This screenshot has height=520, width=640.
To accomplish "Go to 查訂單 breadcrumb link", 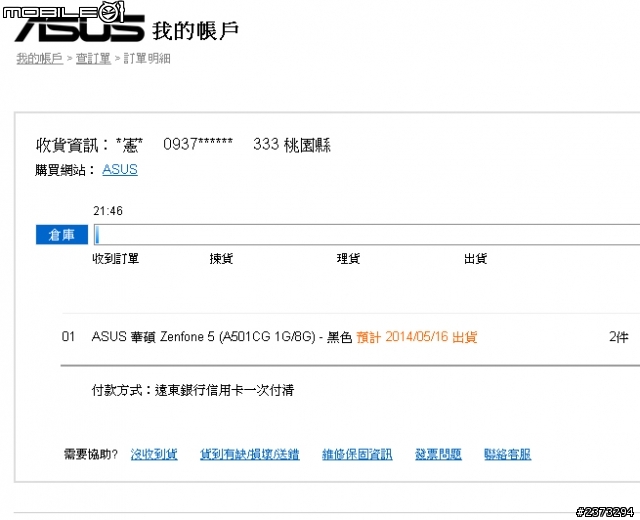I will 93,58.
